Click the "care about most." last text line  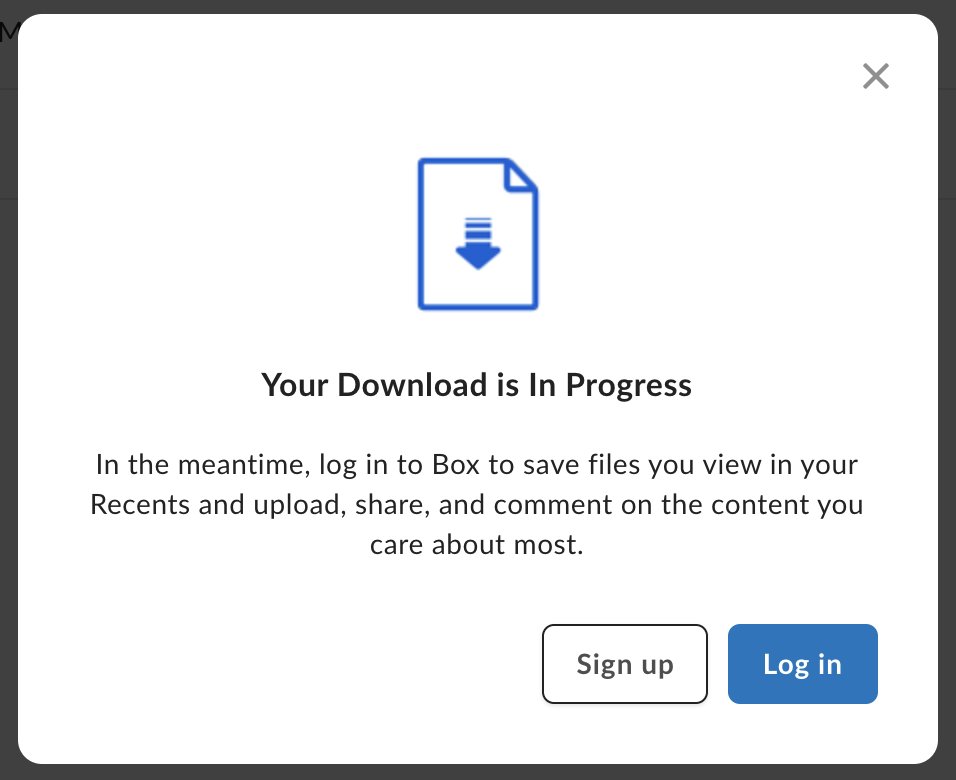tap(477, 545)
